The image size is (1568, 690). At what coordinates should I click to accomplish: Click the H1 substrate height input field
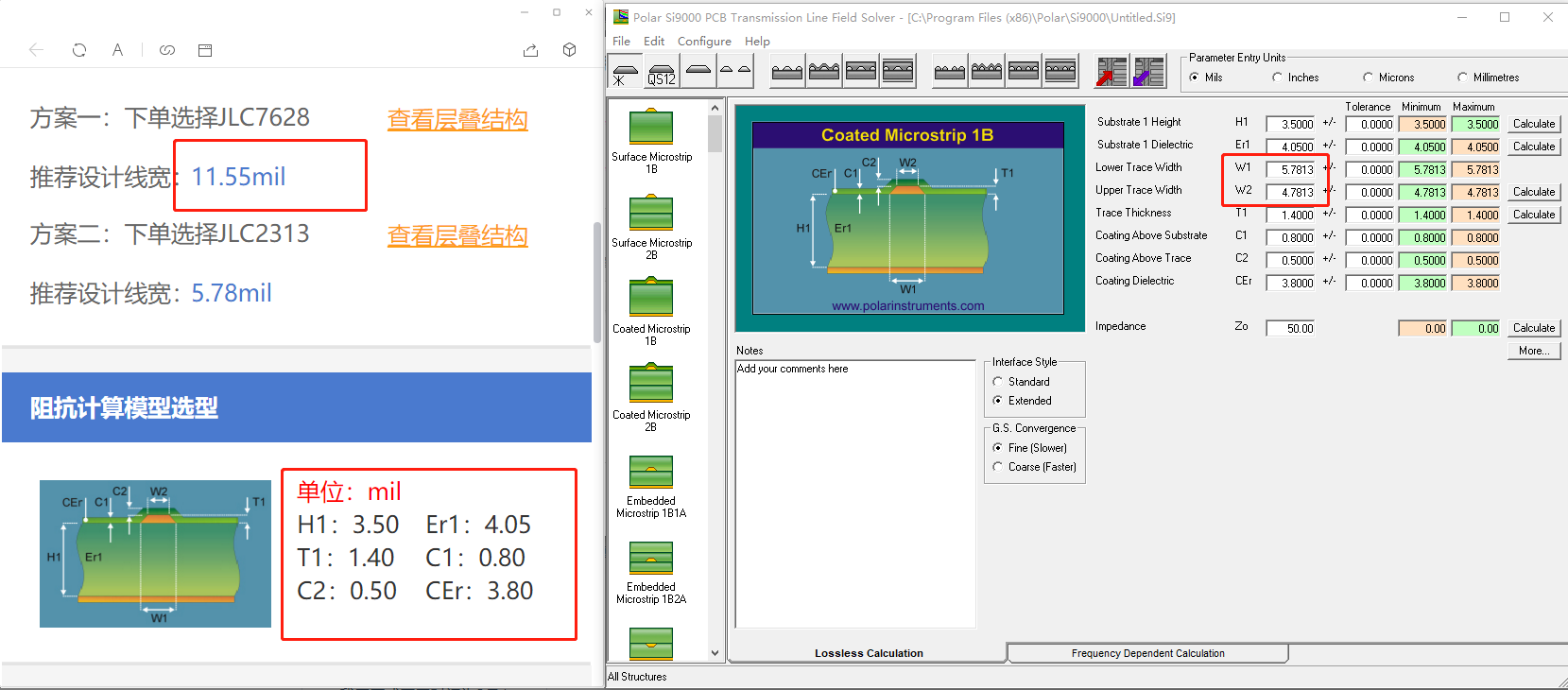coord(1290,124)
